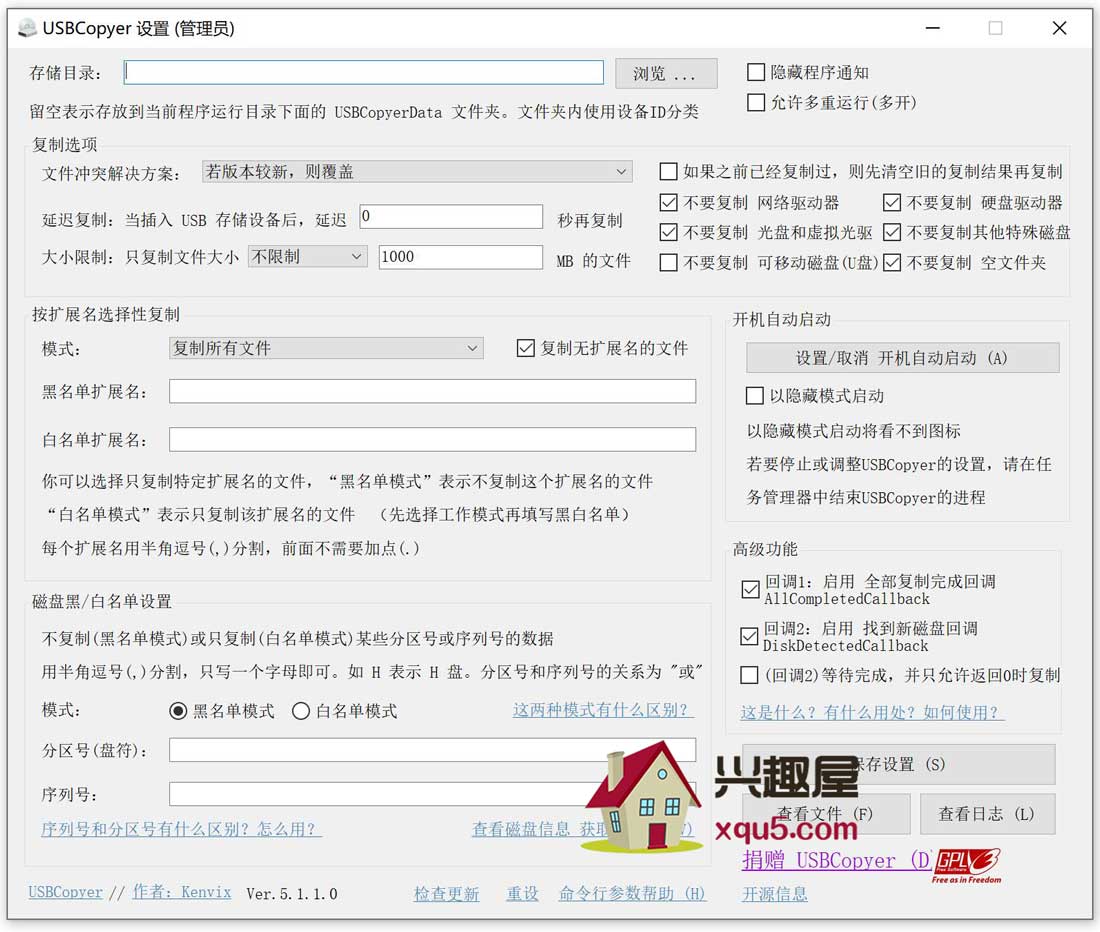
Task: Click the 浏览 ... button
Action: point(666,73)
